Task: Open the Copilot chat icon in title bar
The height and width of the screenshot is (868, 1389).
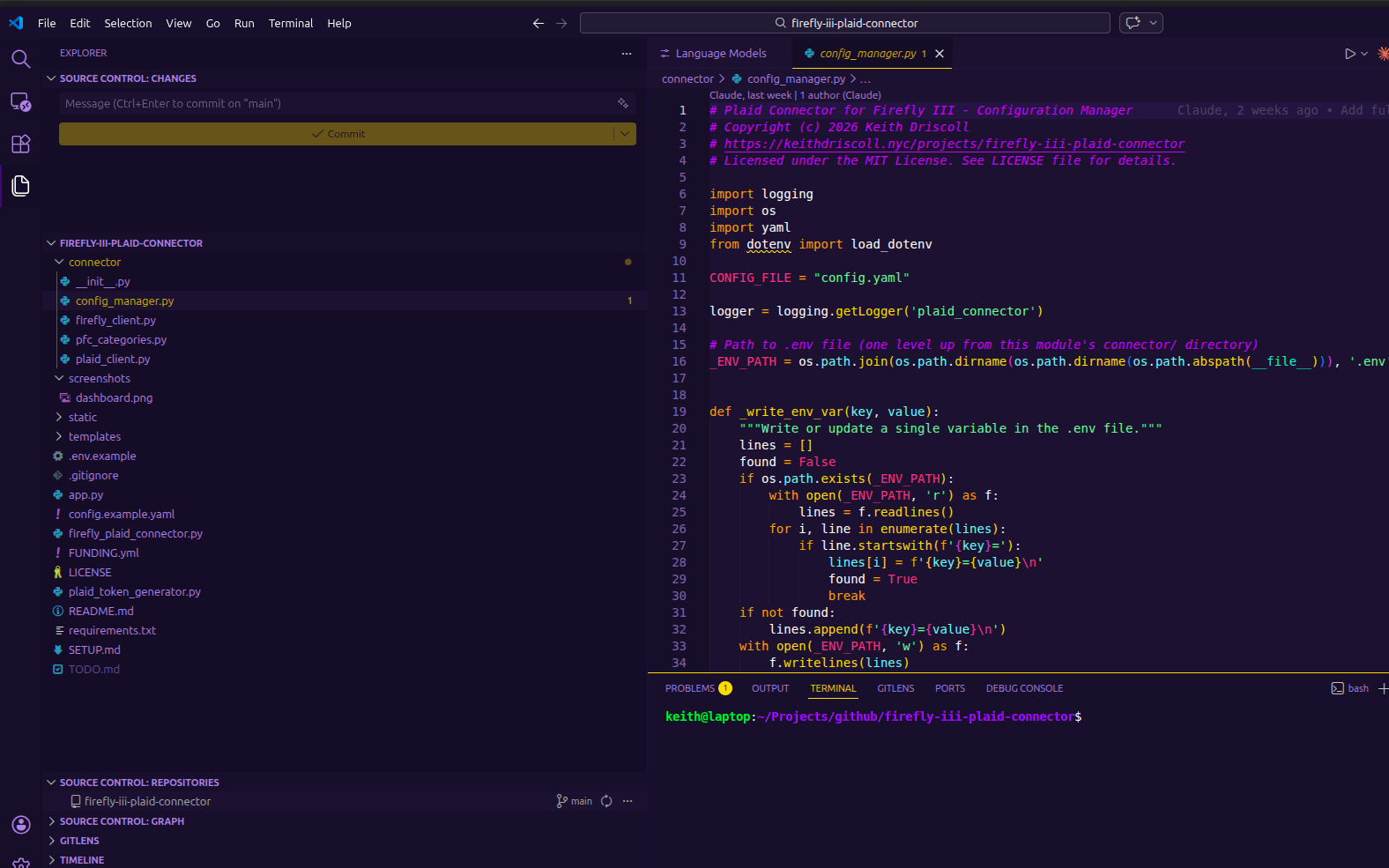Action: (1133, 23)
